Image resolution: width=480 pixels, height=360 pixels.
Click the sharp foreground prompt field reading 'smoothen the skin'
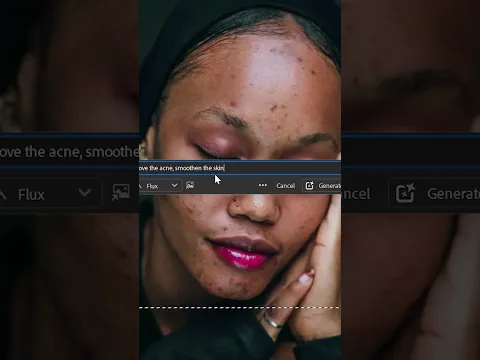pyautogui.click(x=240, y=168)
